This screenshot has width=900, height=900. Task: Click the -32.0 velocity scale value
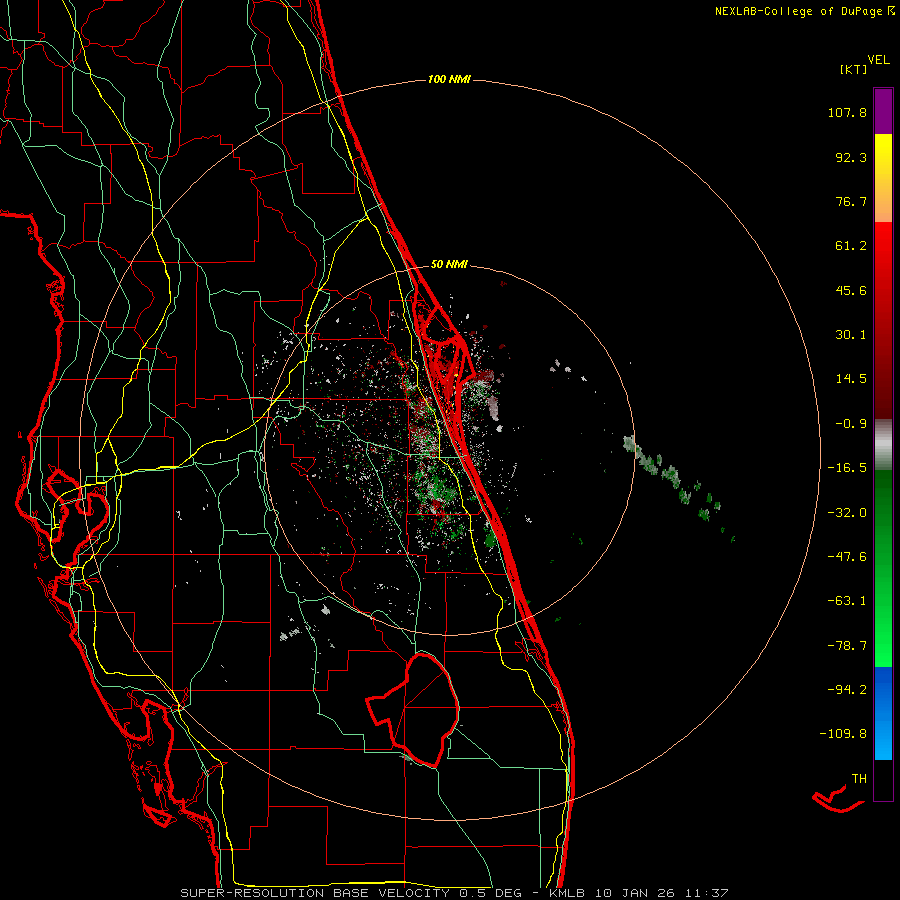pos(847,513)
